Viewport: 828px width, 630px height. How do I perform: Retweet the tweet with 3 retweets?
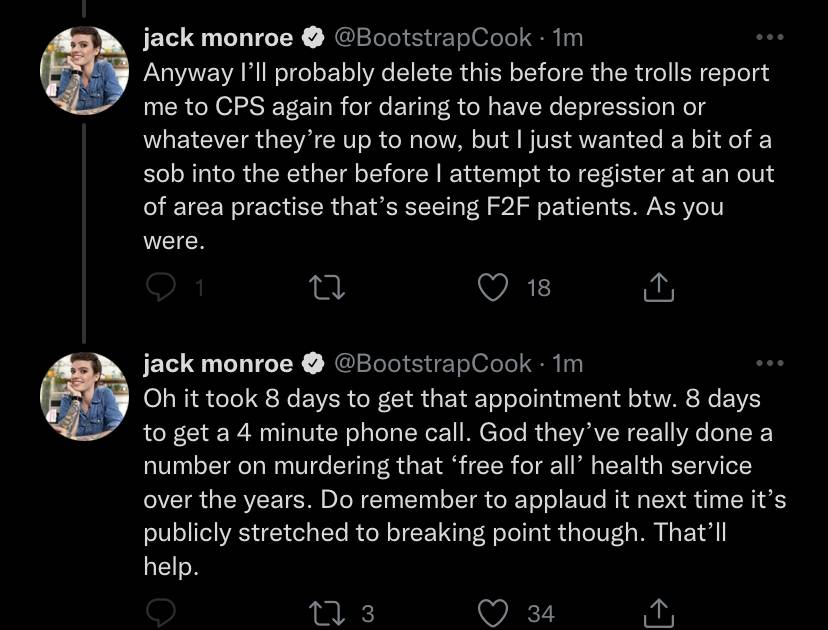click(326, 613)
